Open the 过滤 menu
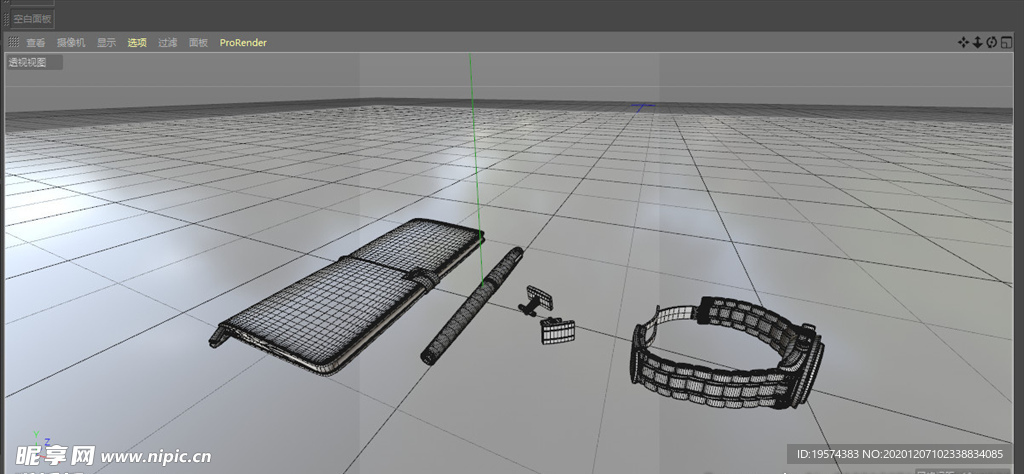1024x474 pixels. (x=168, y=42)
